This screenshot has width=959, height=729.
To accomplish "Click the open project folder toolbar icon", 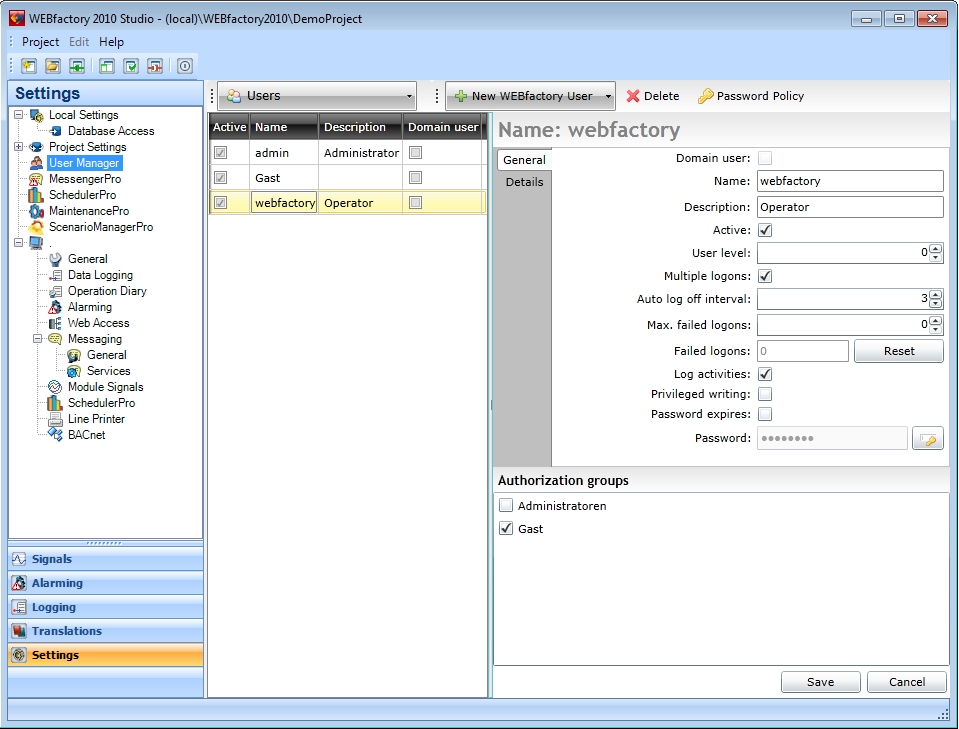I will coord(52,67).
